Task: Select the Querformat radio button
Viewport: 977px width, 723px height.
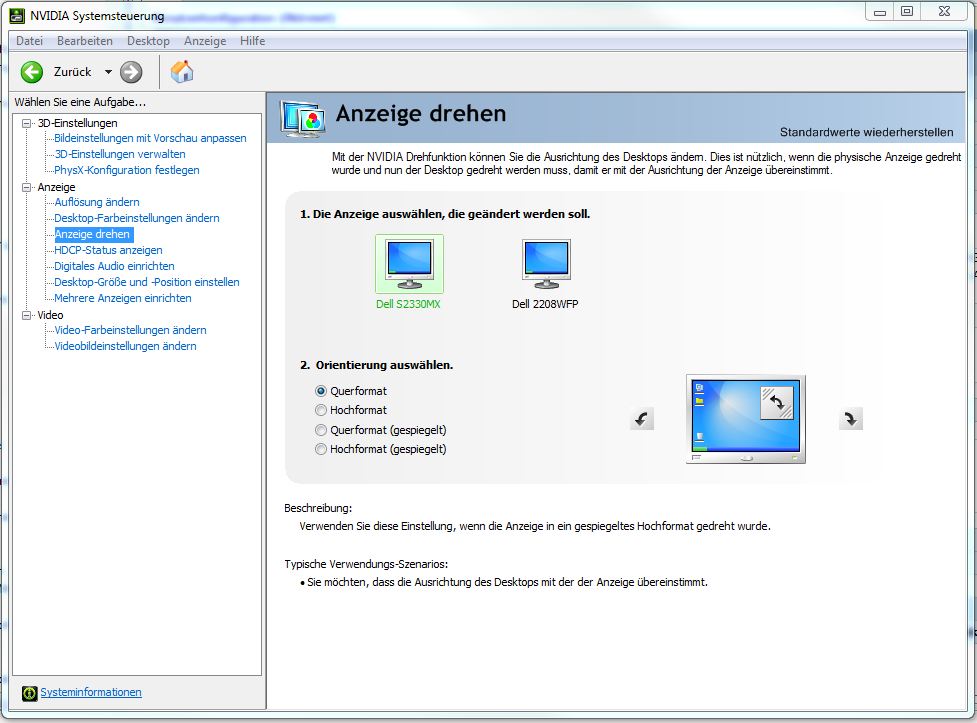Action: [x=321, y=391]
